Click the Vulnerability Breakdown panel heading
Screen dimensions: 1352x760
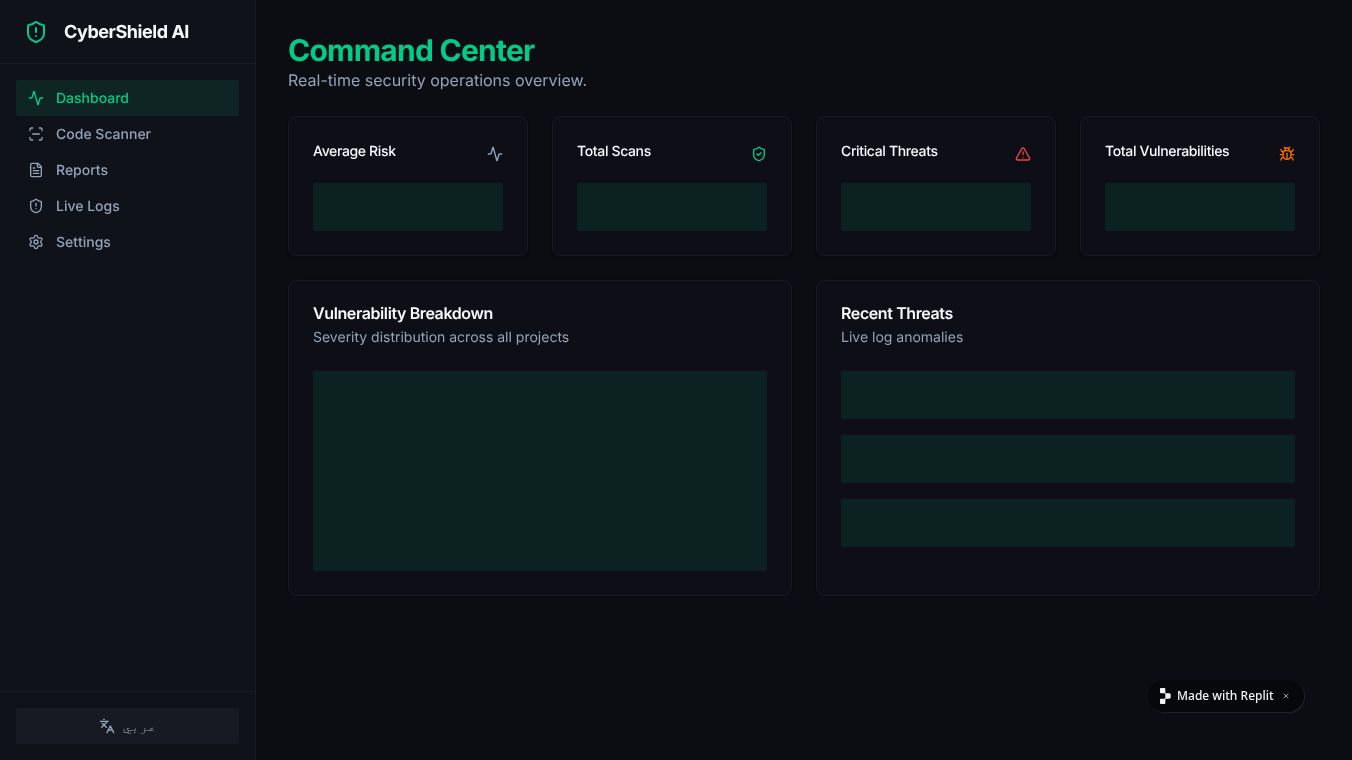click(403, 313)
